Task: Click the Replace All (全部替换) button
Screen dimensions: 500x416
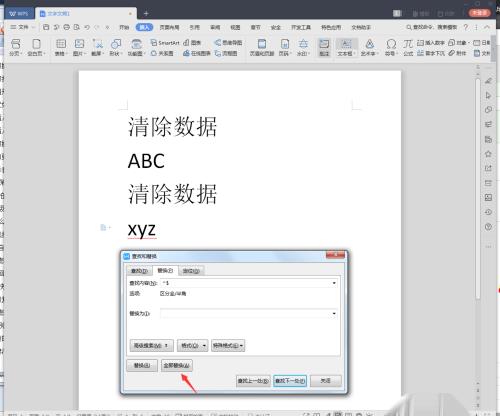Action: click(177, 366)
